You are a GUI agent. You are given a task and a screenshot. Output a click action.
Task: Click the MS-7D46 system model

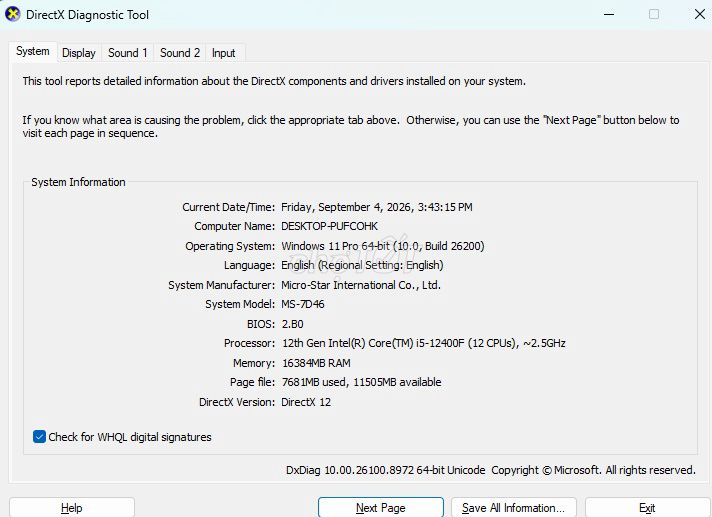[x=303, y=304]
